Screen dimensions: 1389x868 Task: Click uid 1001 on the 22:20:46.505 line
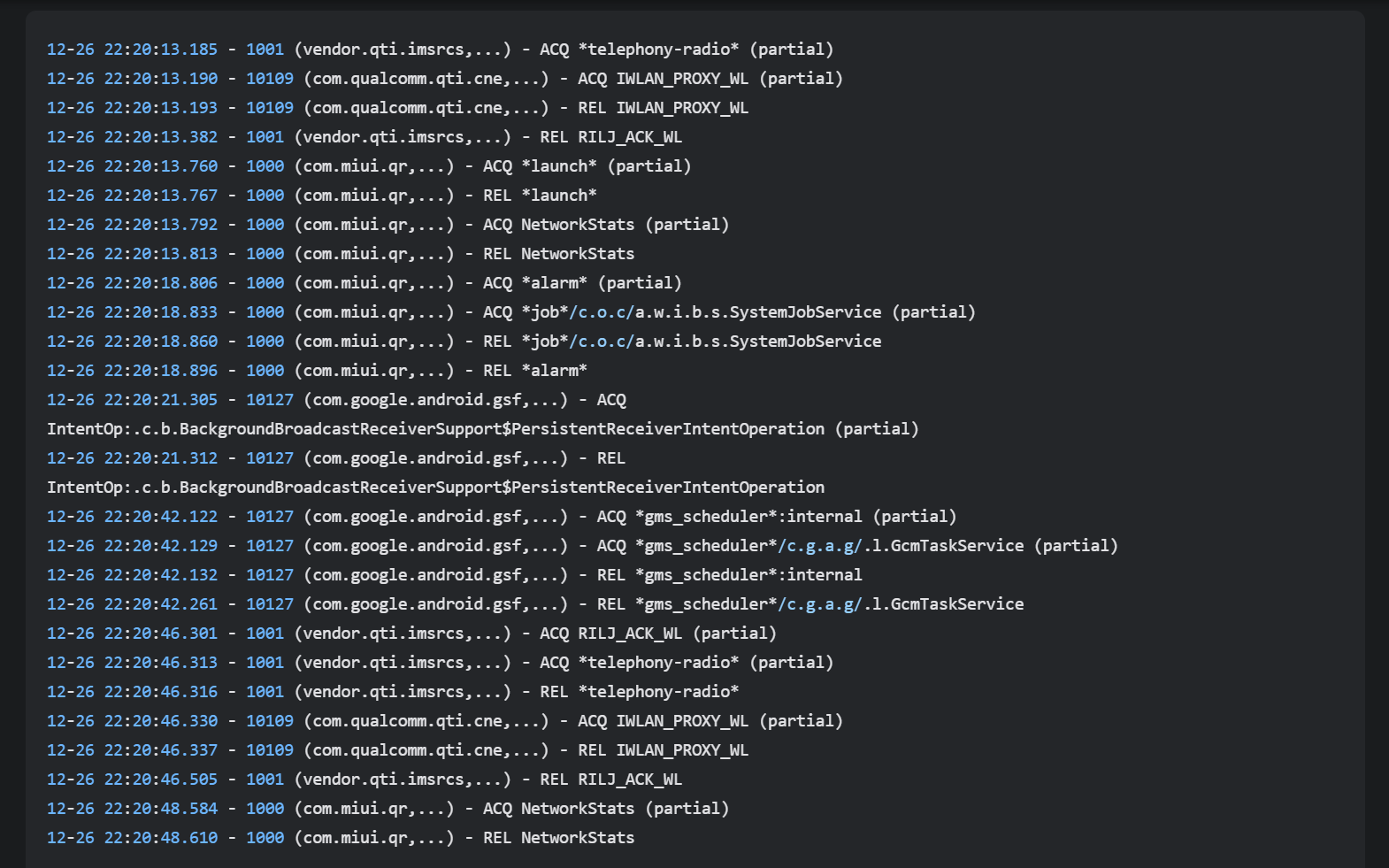[265, 780]
